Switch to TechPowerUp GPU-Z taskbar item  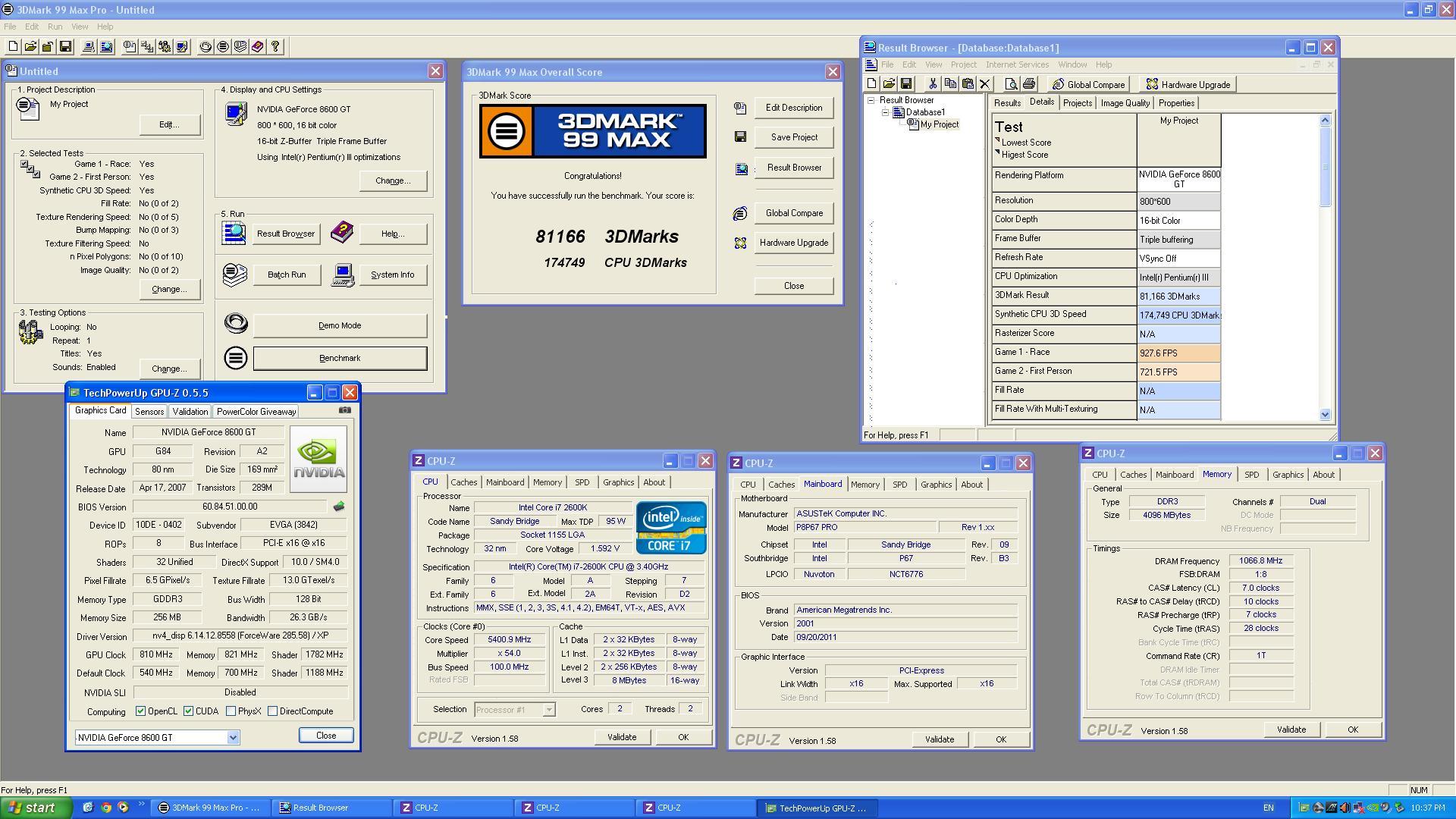[x=818, y=808]
